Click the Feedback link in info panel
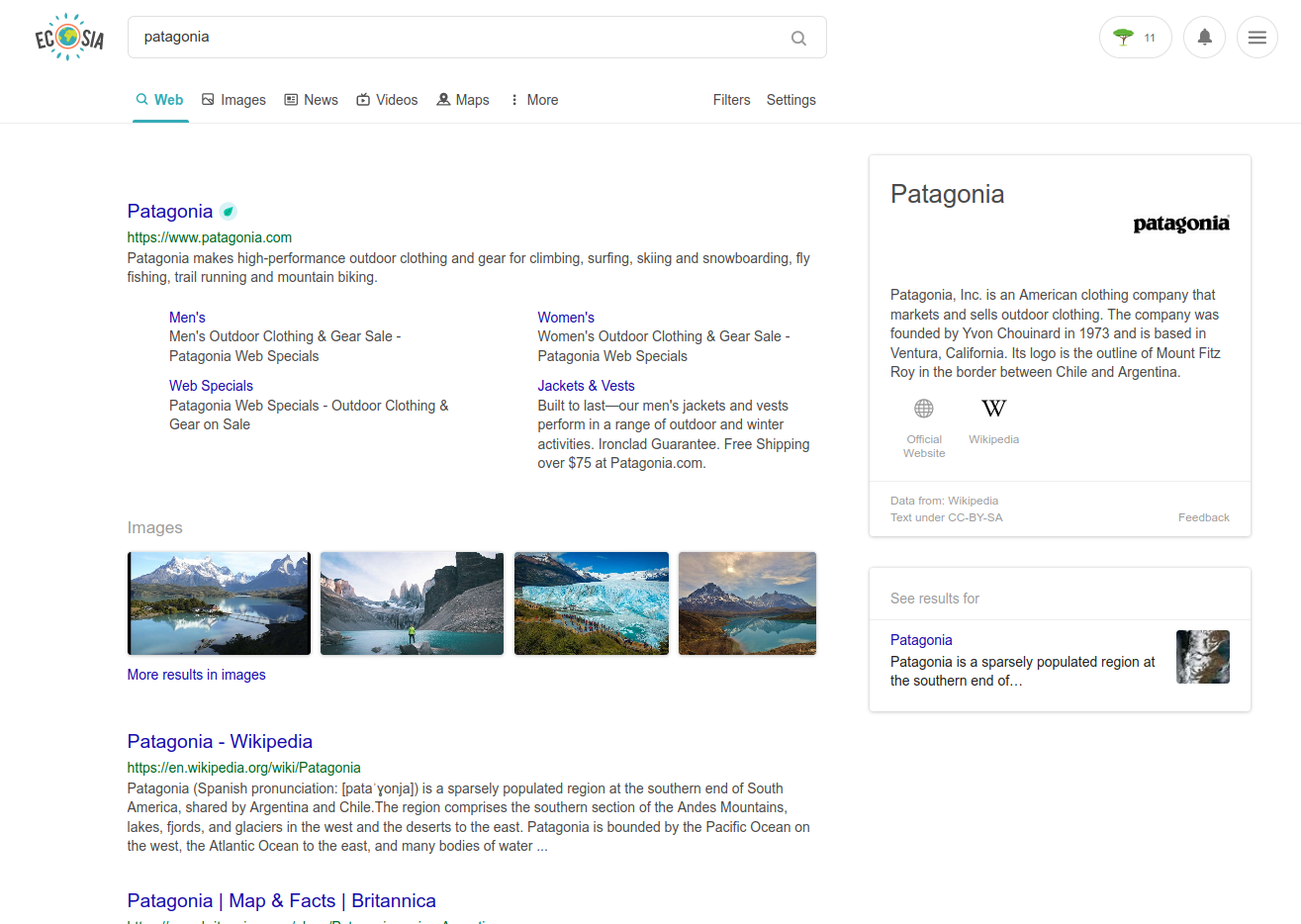 click(x=1203, y=517)
